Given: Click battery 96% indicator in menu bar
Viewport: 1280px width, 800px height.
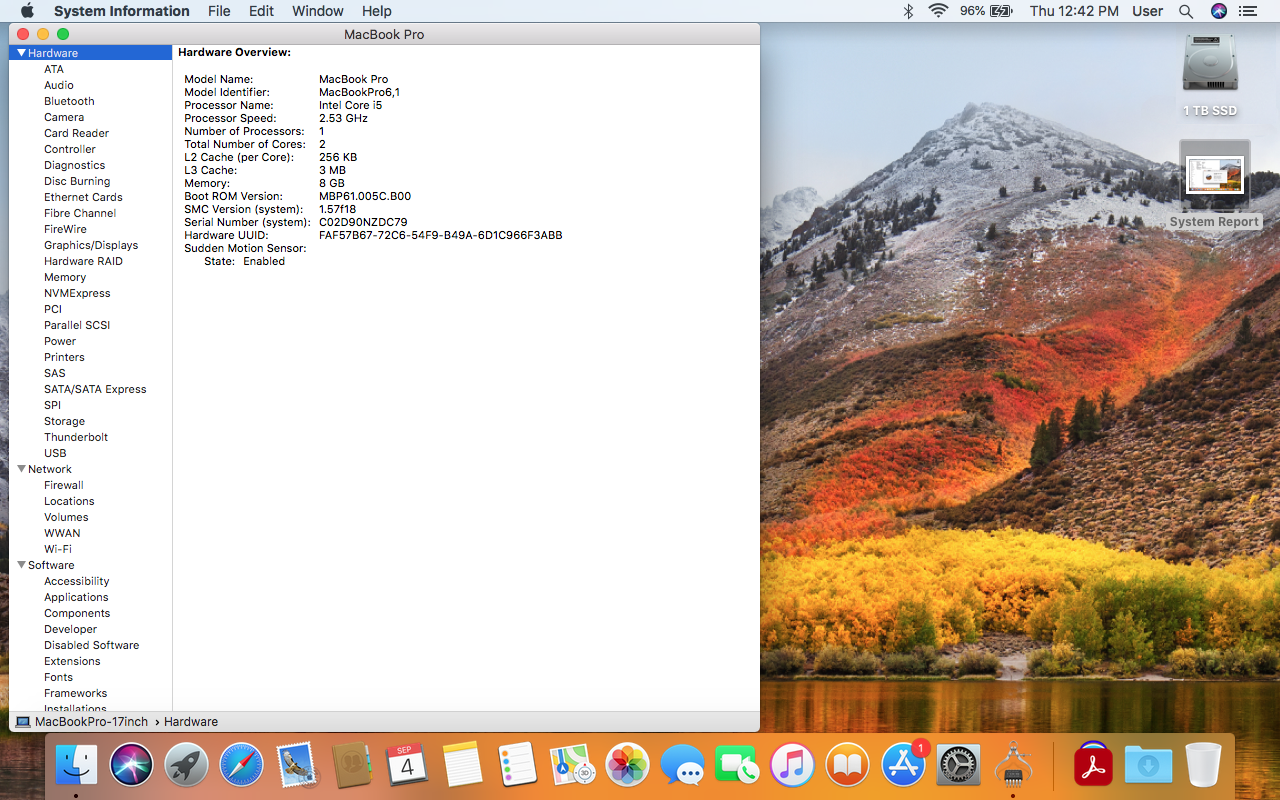Looking at the screenshot, I should (987, 11).
